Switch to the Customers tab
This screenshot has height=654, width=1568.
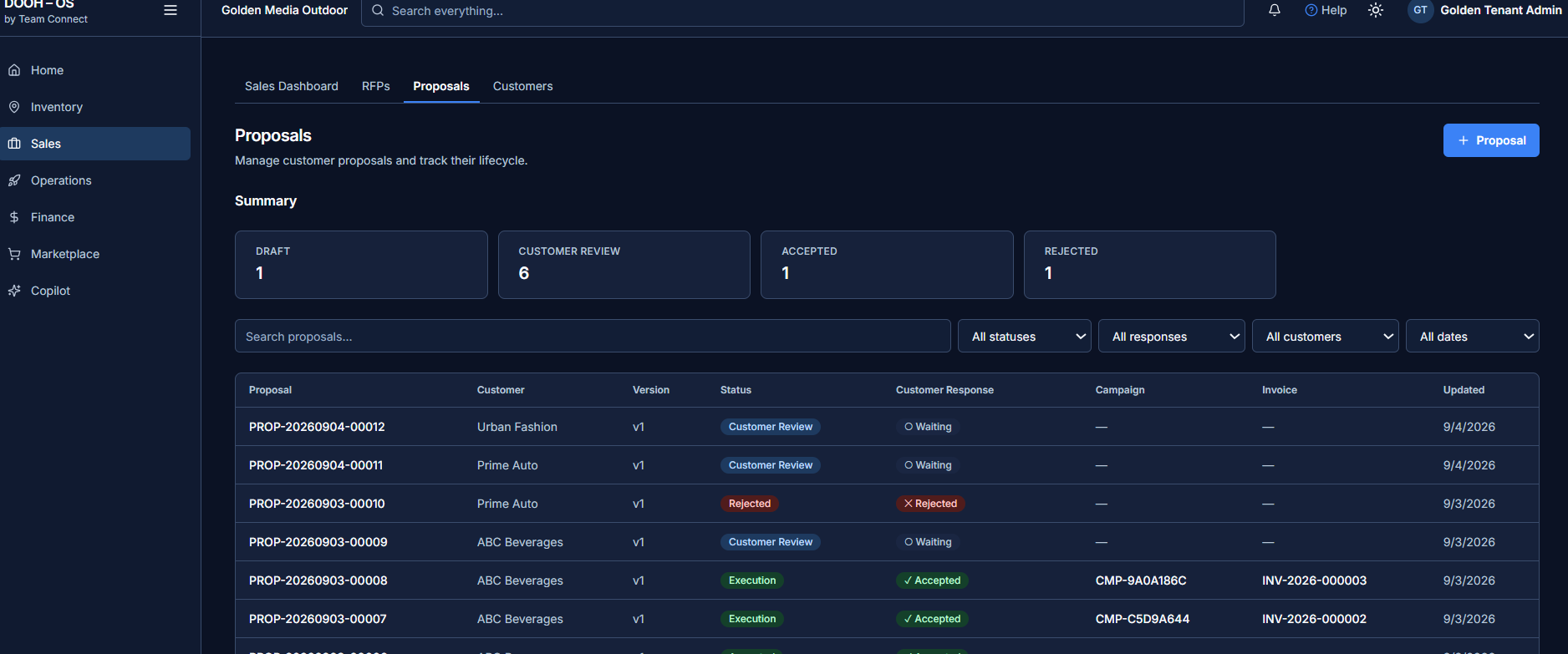[523, 86]
